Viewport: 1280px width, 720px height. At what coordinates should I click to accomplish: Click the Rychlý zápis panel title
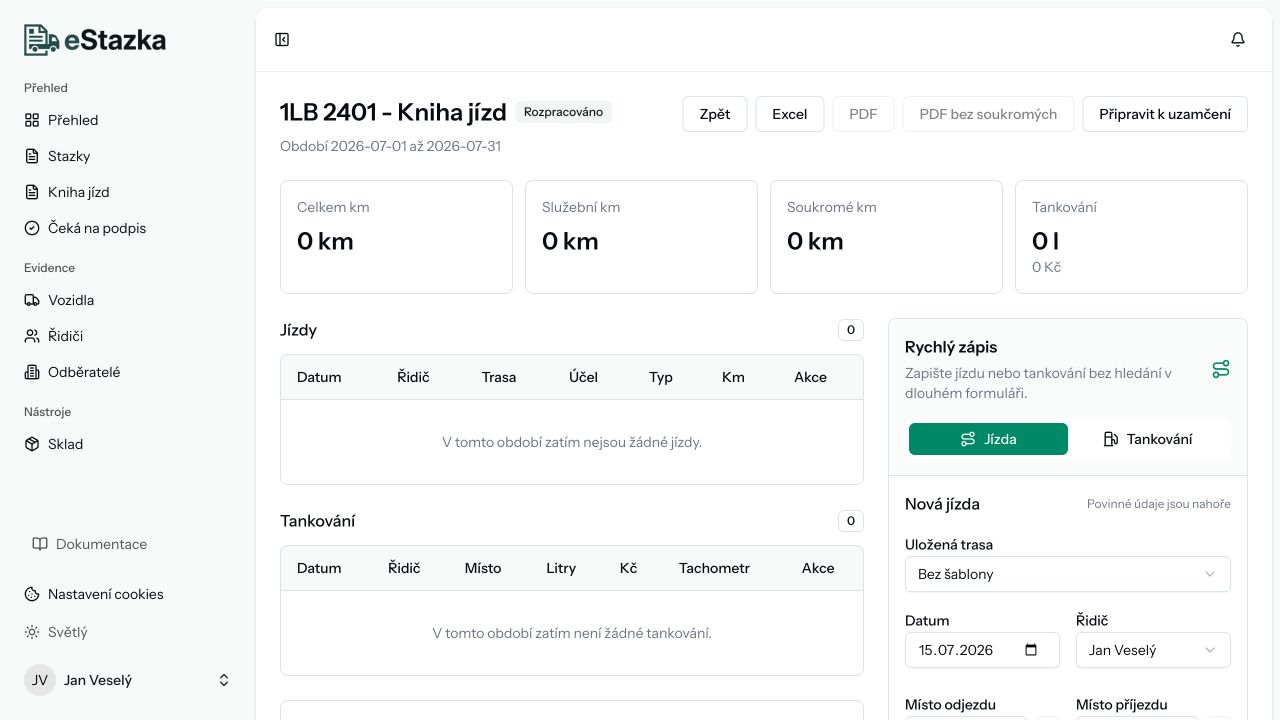click(x=951, y=347)
